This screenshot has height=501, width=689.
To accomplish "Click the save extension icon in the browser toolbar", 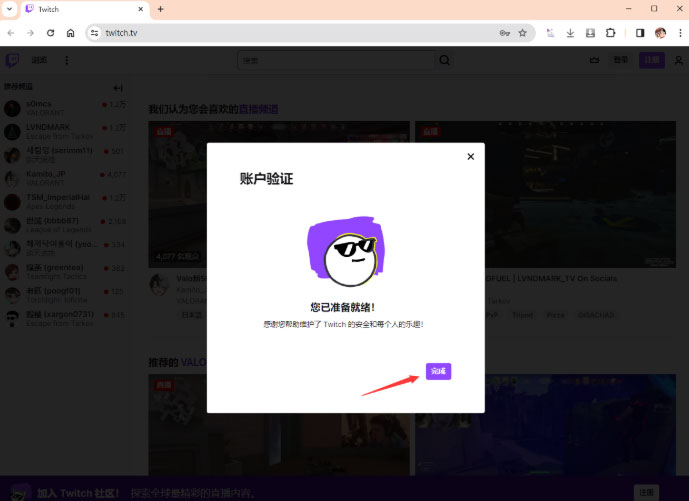I will click(590, 33).
